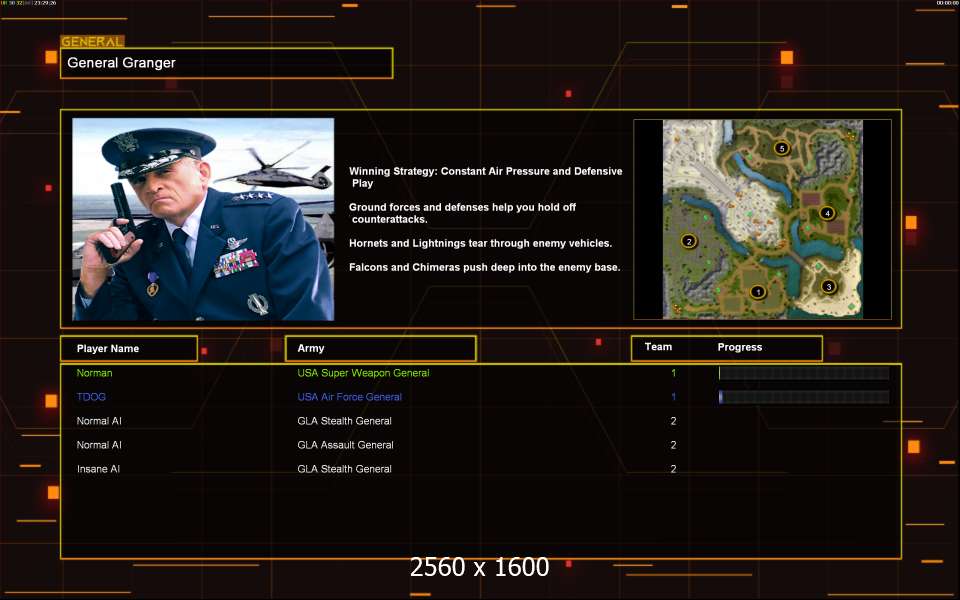Click the General Granger portrait image
This screenshot has width=960, height=600.
(203, 219)
